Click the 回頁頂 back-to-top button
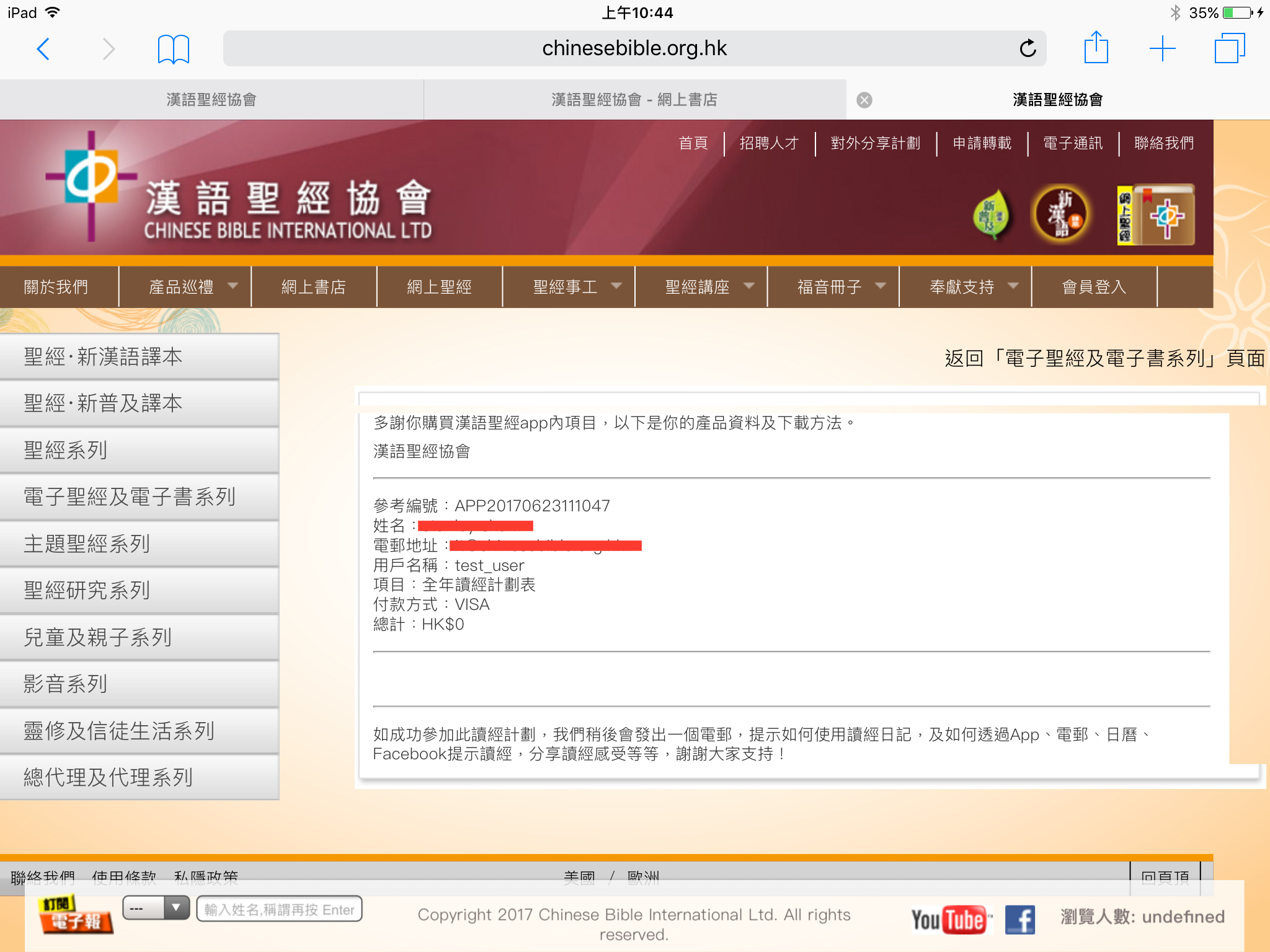Screen dimensions: 1270x952 point(1165,878)
